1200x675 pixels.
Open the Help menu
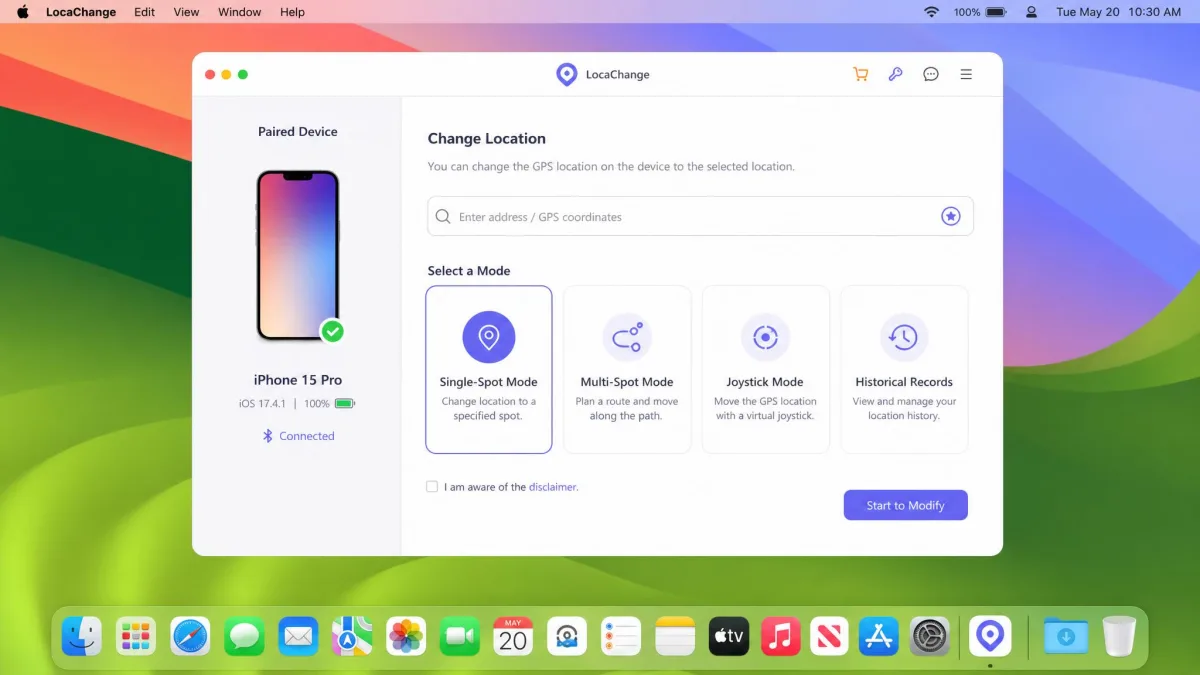(x=292, y=12)
